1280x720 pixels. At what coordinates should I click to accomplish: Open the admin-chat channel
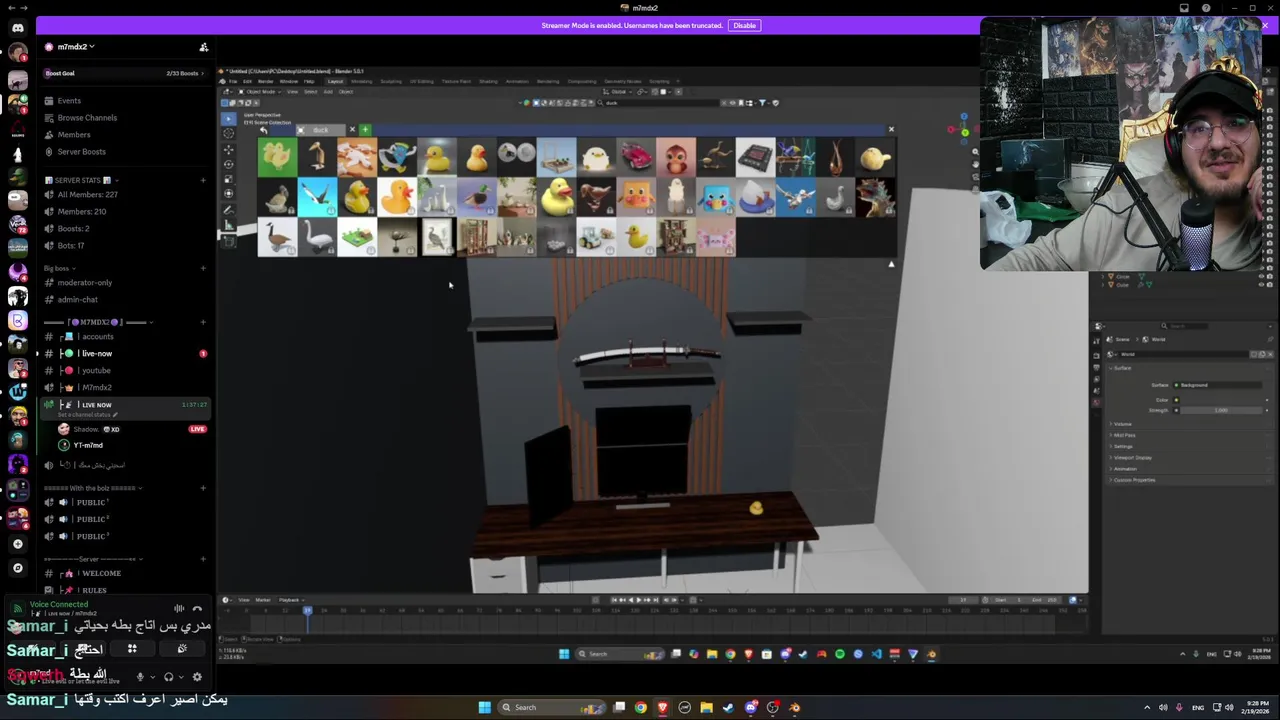(125, 300)
